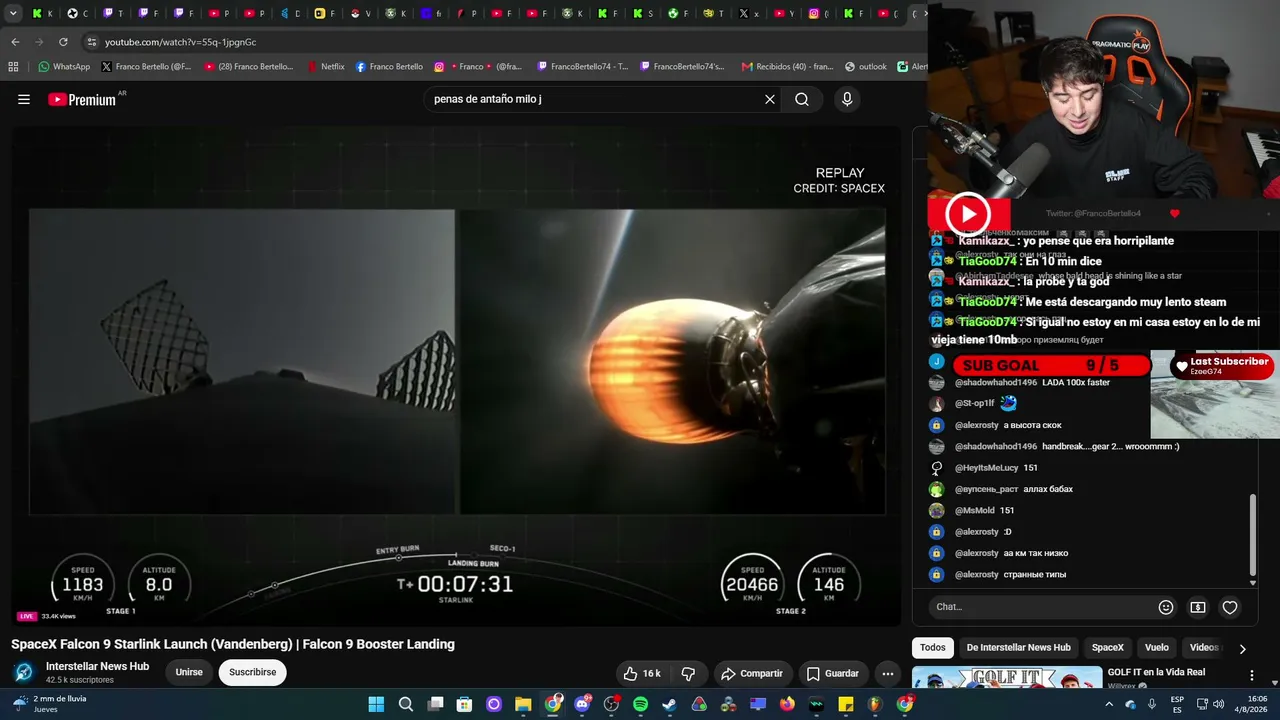
Task: Open more actions menu below video
Action: (887, 673)
